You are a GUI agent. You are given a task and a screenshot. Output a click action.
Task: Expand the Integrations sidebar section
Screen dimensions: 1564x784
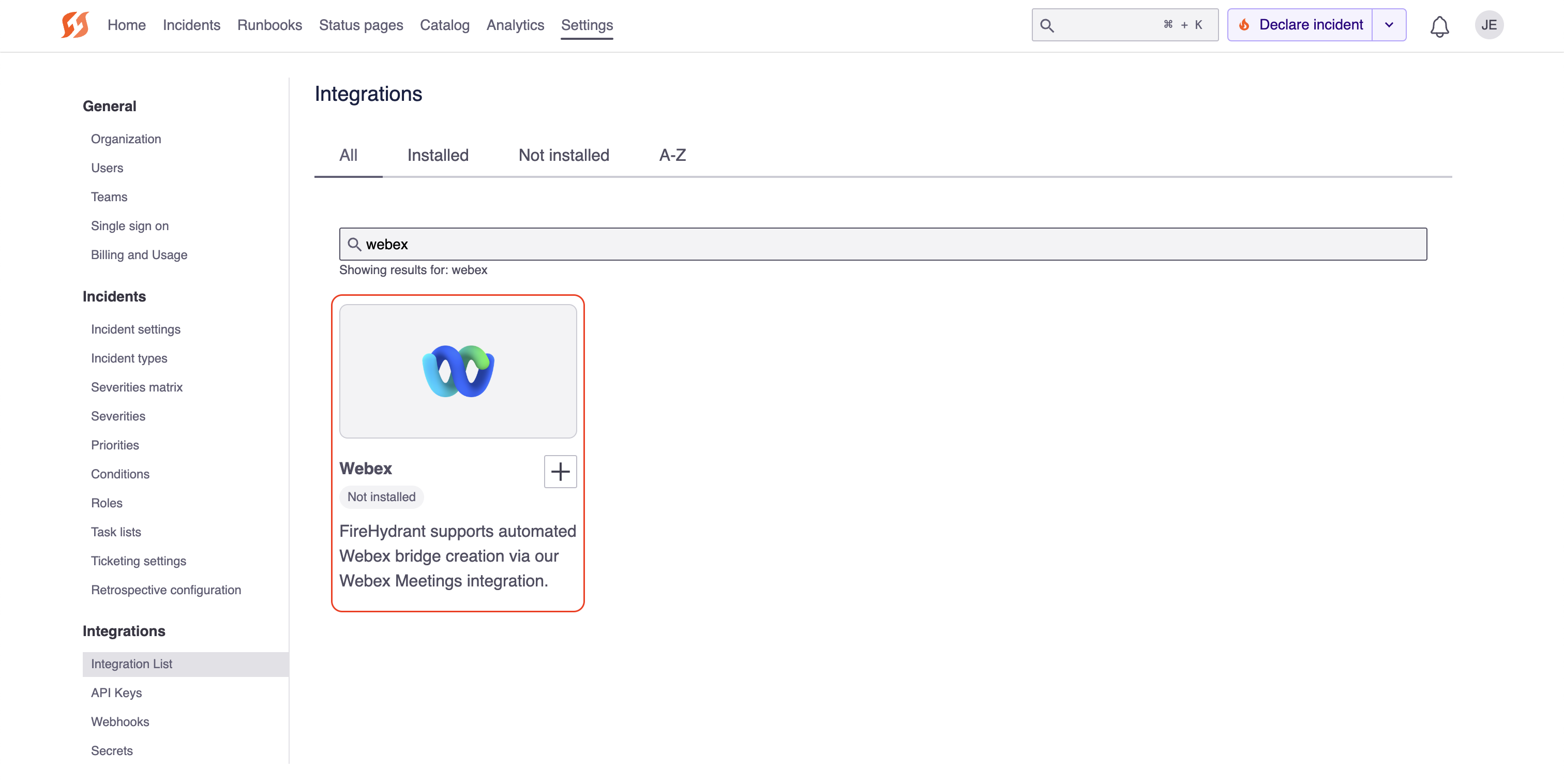point(124,631)
